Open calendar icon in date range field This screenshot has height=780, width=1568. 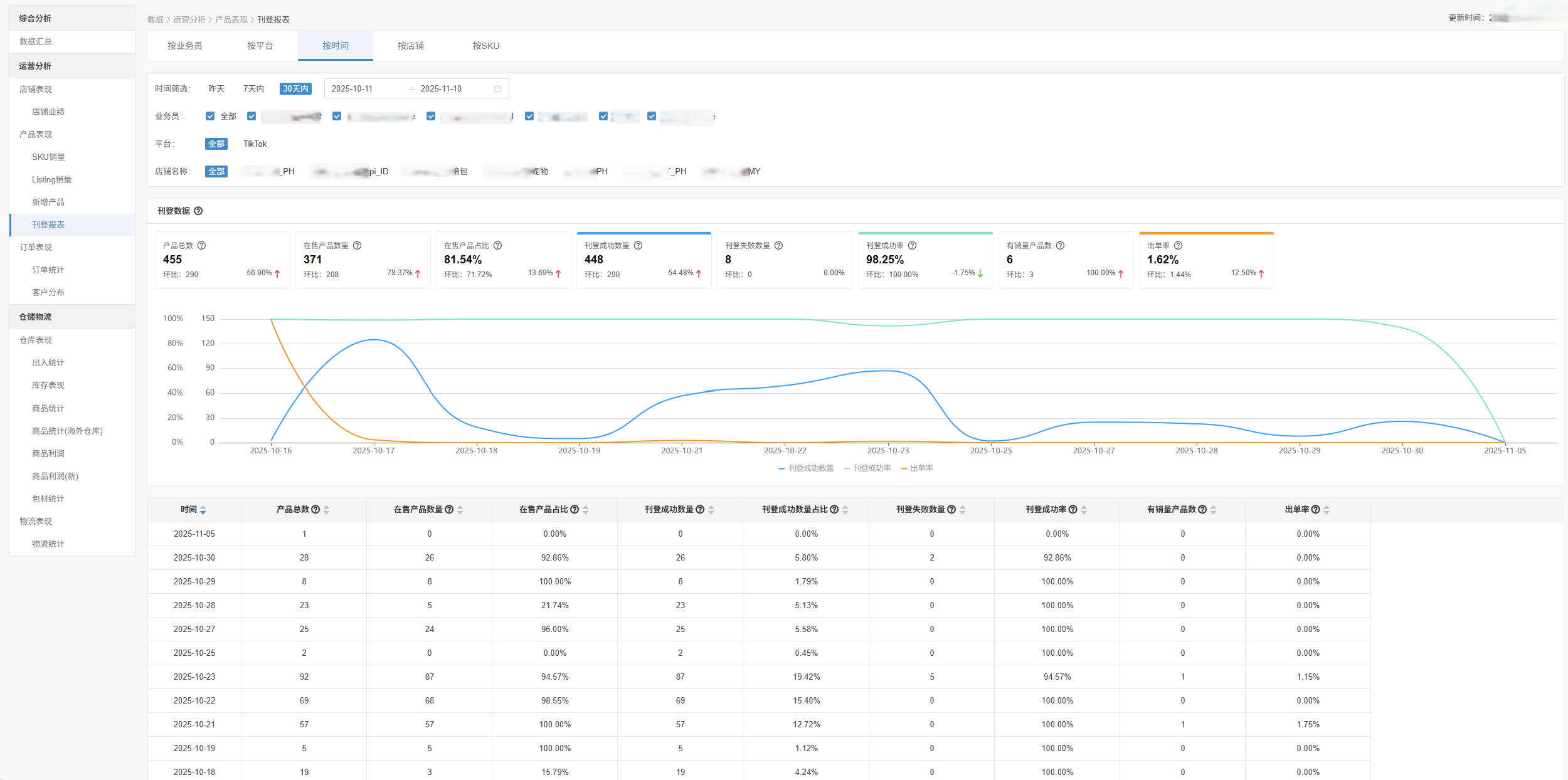point(497,89)
